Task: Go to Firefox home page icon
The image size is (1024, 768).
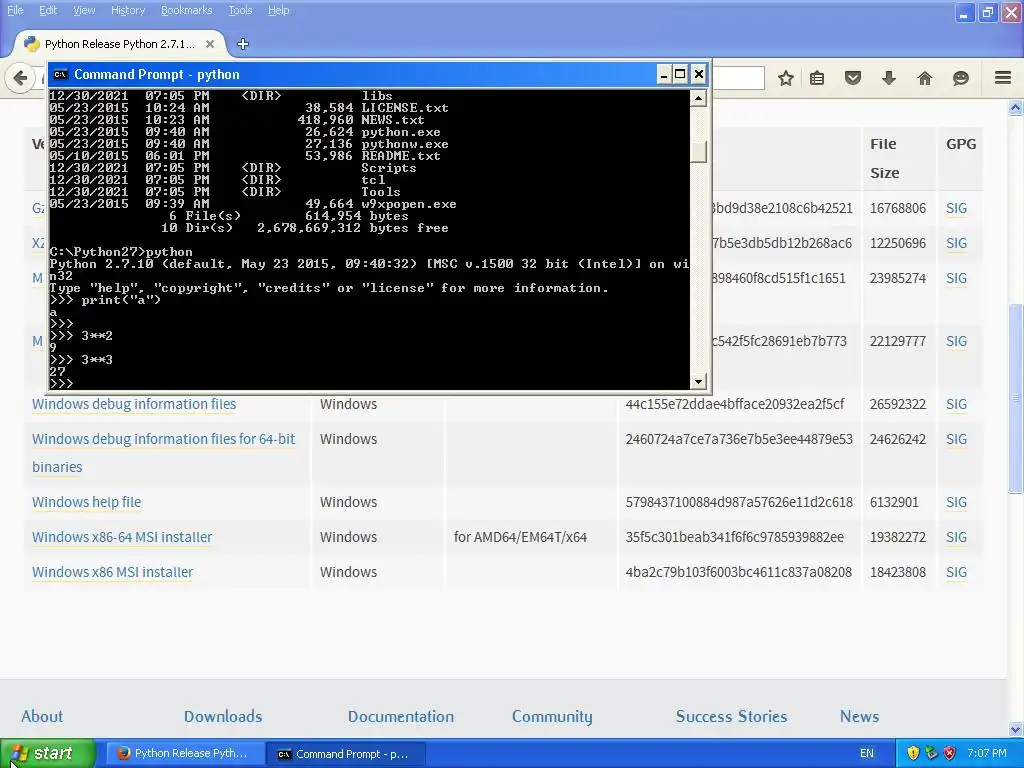Action: pos(925,78)
